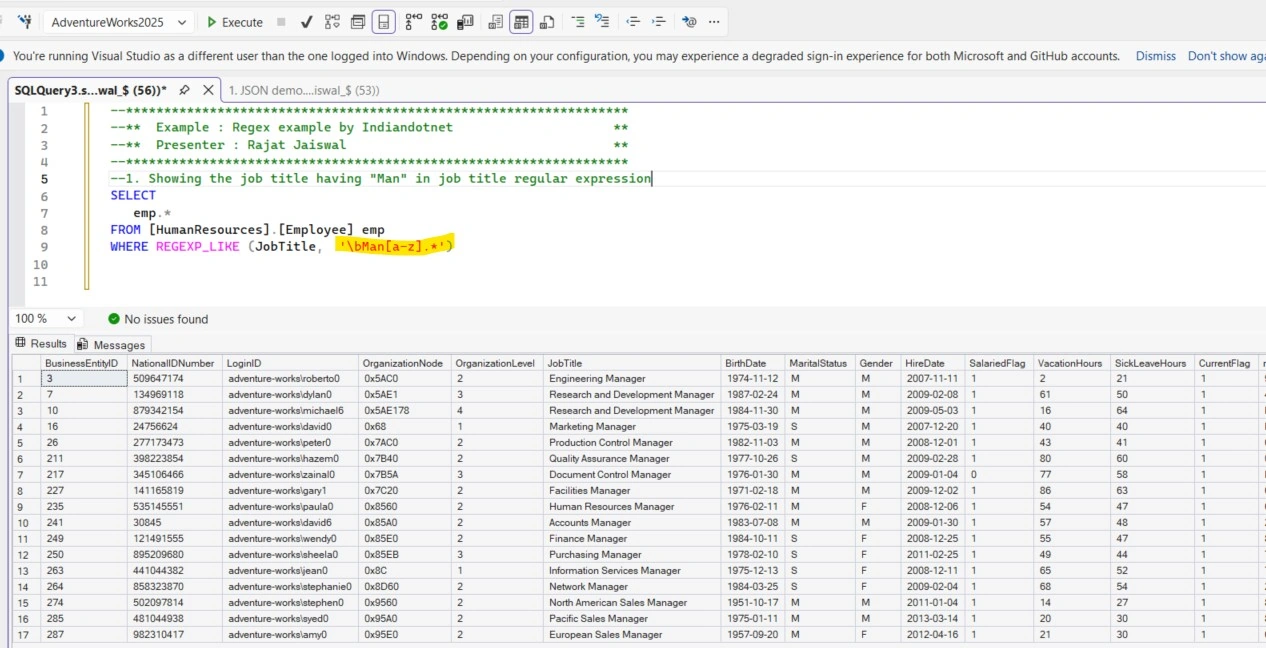This screenshot has width=1266, height=648.
Task: Select the Quality Assurance Manager cell
Action: pyautogui.click(x=631, y=459)
